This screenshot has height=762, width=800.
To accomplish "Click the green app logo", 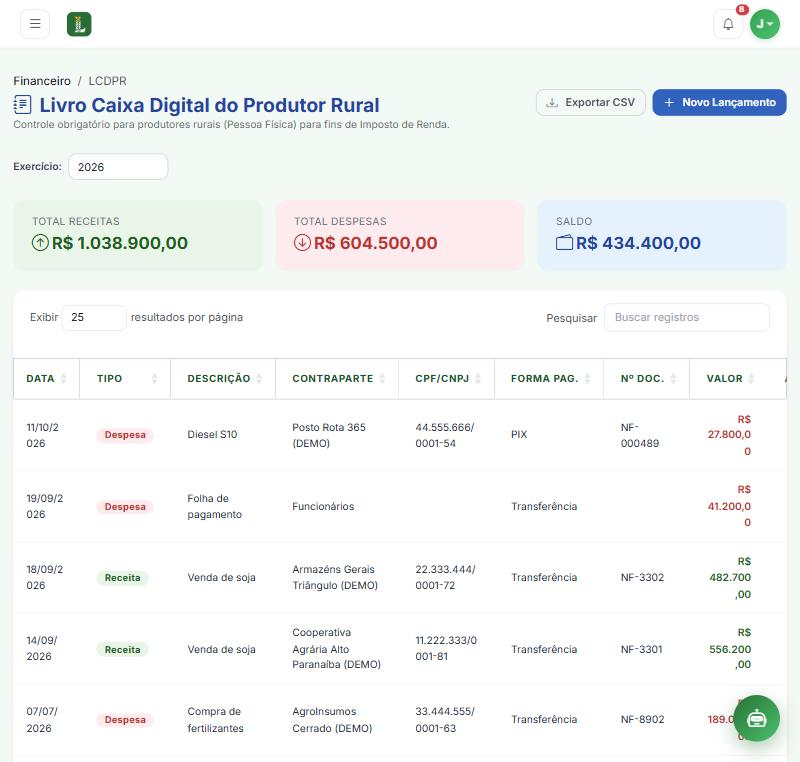I will 79,24.
